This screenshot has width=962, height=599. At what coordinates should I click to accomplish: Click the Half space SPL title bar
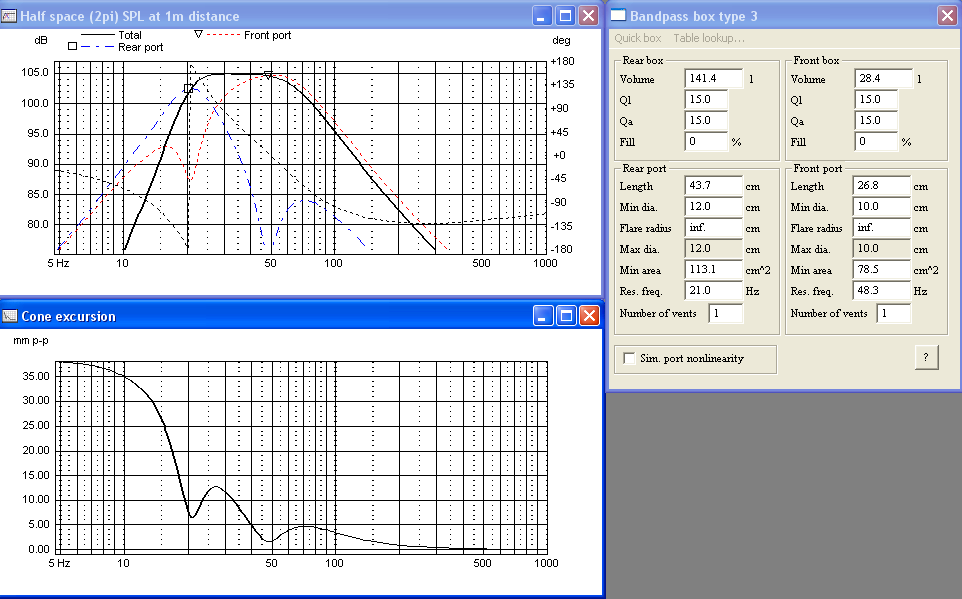tap(301, 15)
